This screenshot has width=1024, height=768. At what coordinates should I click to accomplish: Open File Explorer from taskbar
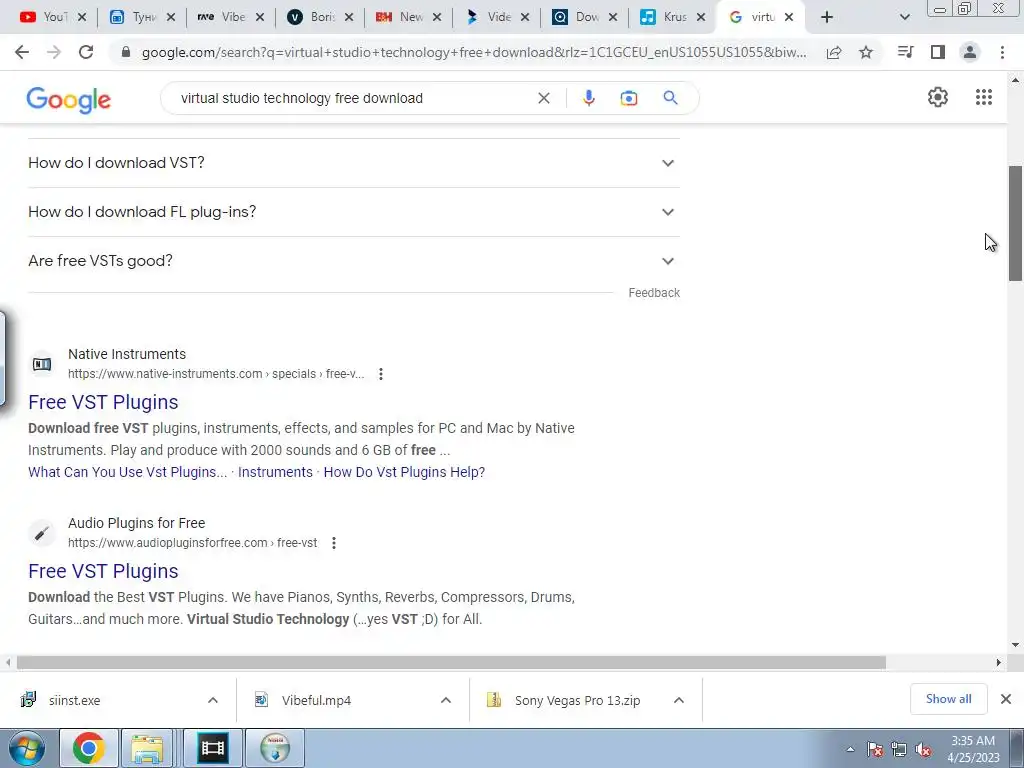[x=147, y=748]
